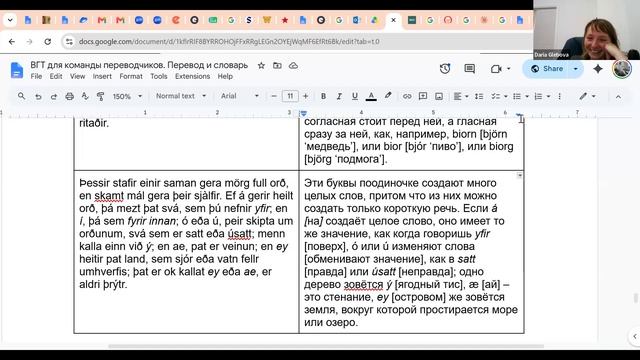Open version history clock icon
640x360 pixels.
click(445, 69)
